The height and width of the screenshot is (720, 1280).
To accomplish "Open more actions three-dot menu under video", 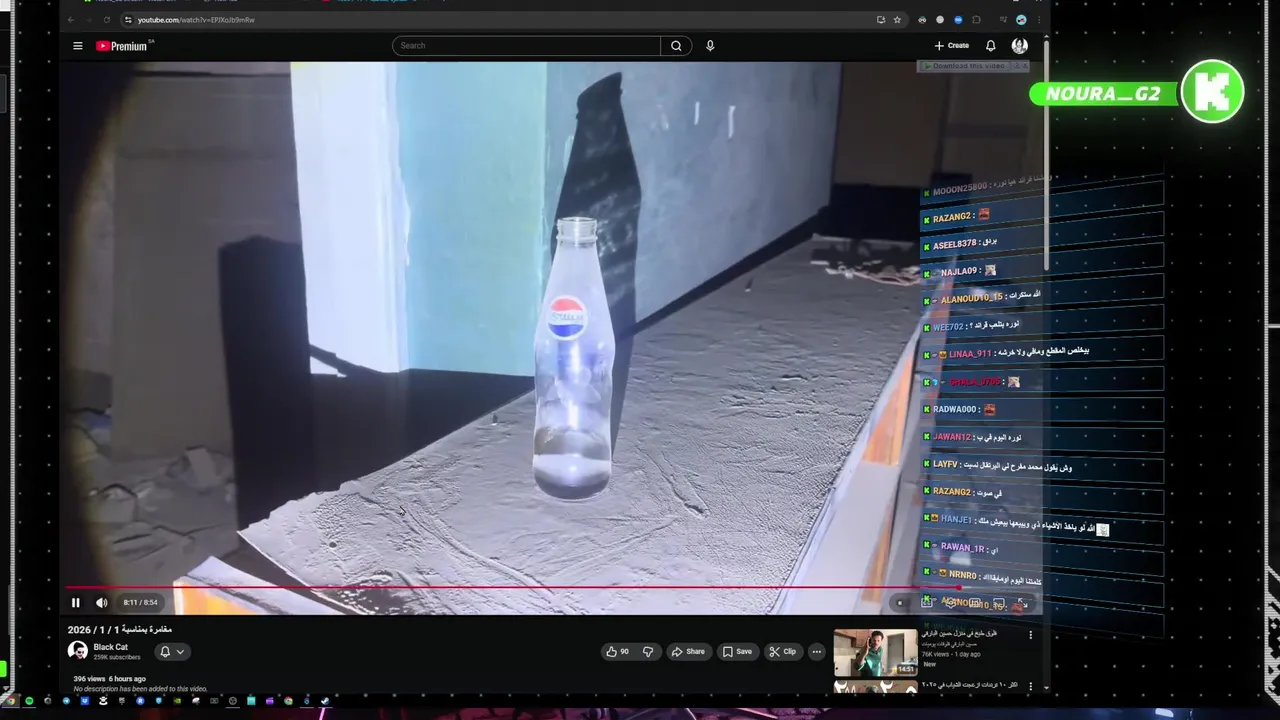I will tap(816, 651).
